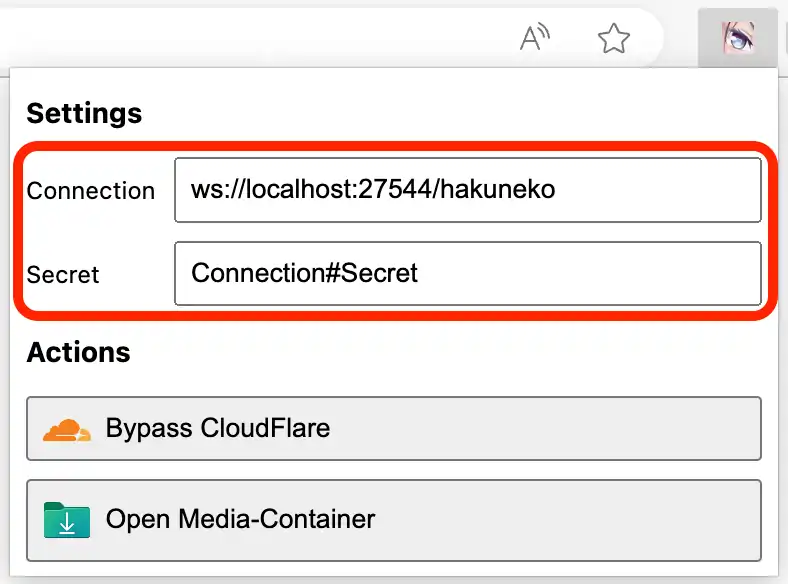Focus the Connection URL input field

(x=467, y=190)
